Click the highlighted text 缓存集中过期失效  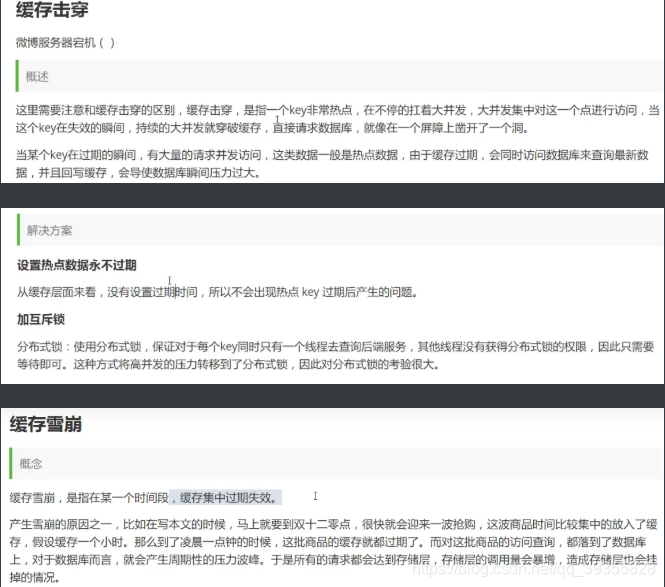228,498
